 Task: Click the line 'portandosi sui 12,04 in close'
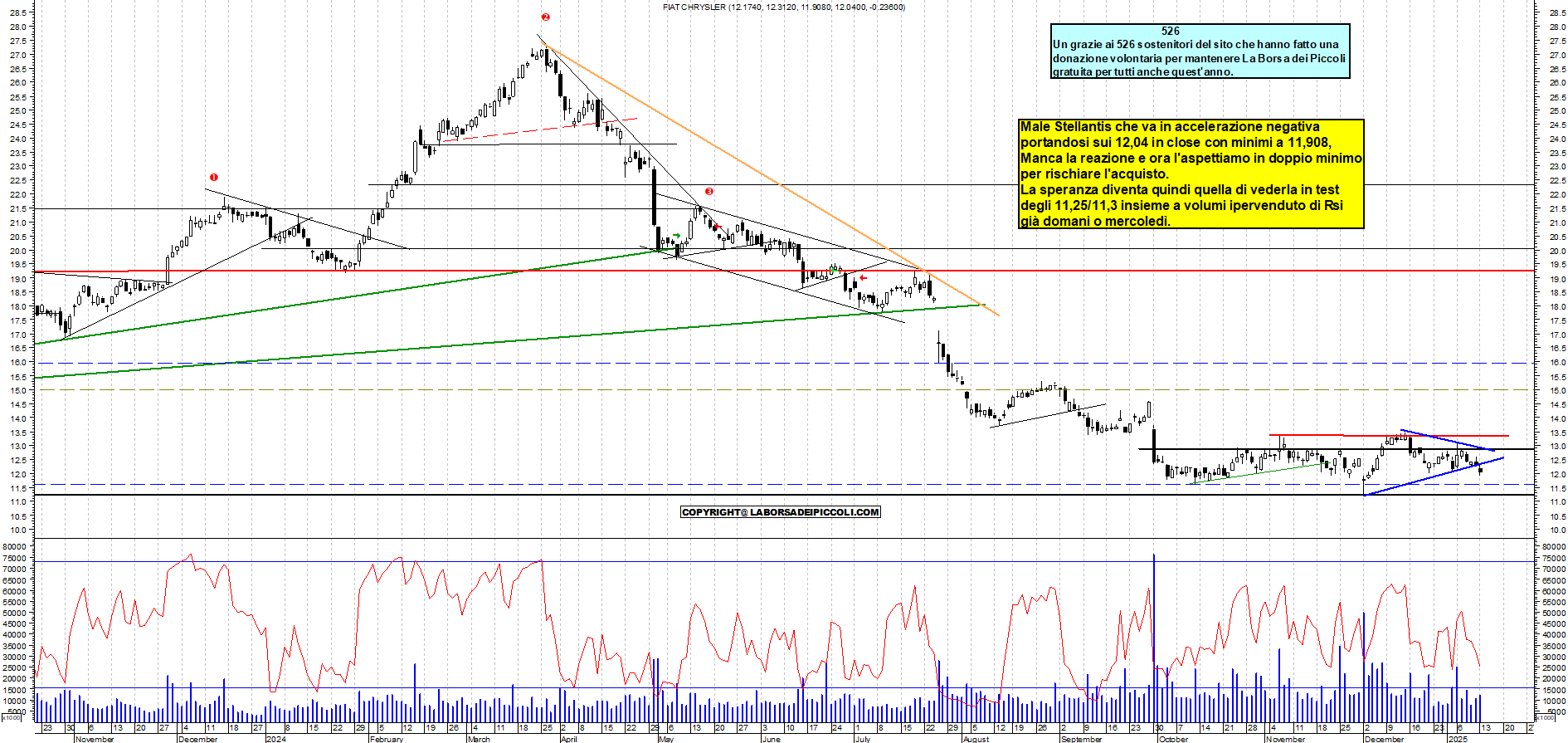pyautogui.click(x=1175, y=142)
